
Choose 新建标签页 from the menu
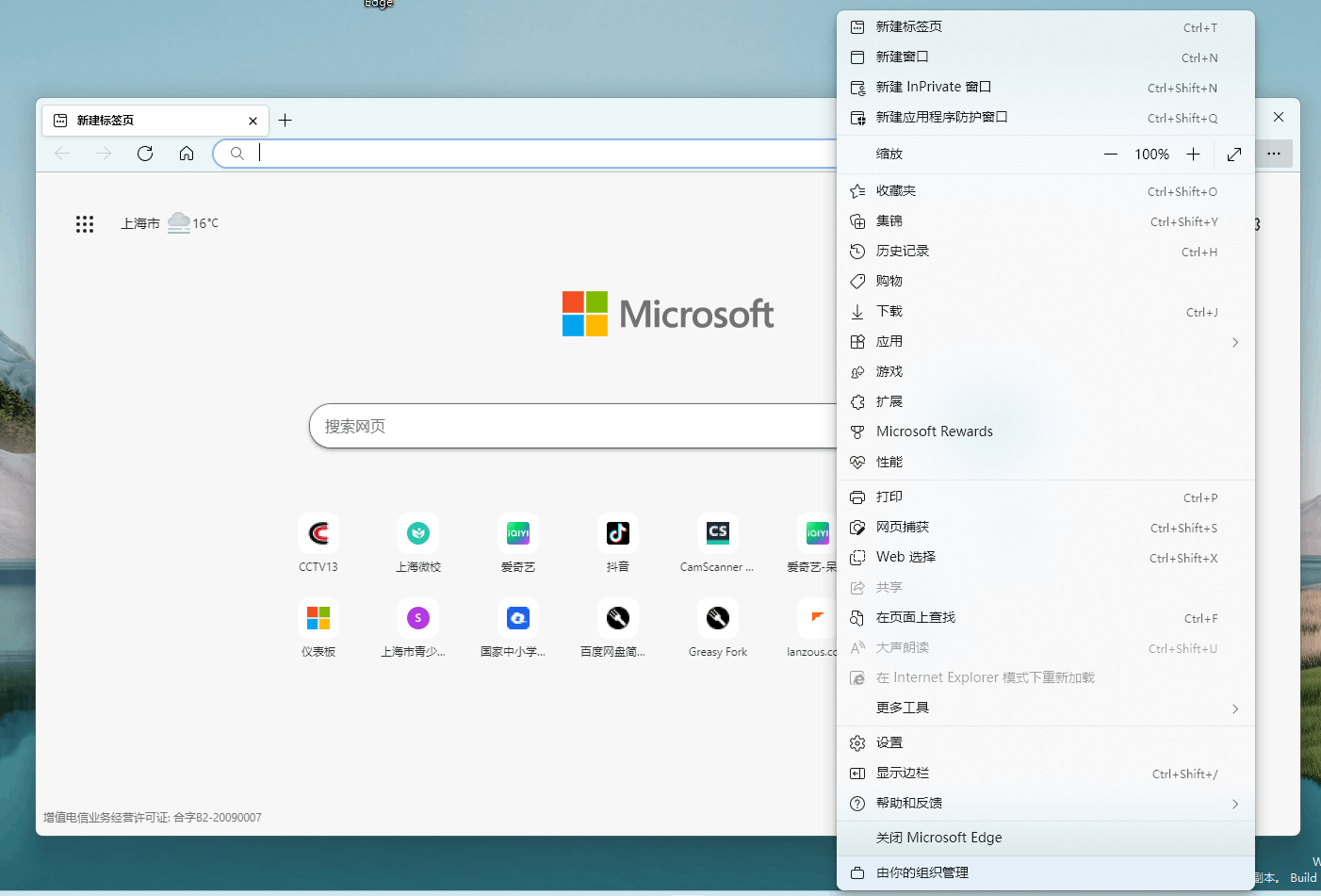1046,27
